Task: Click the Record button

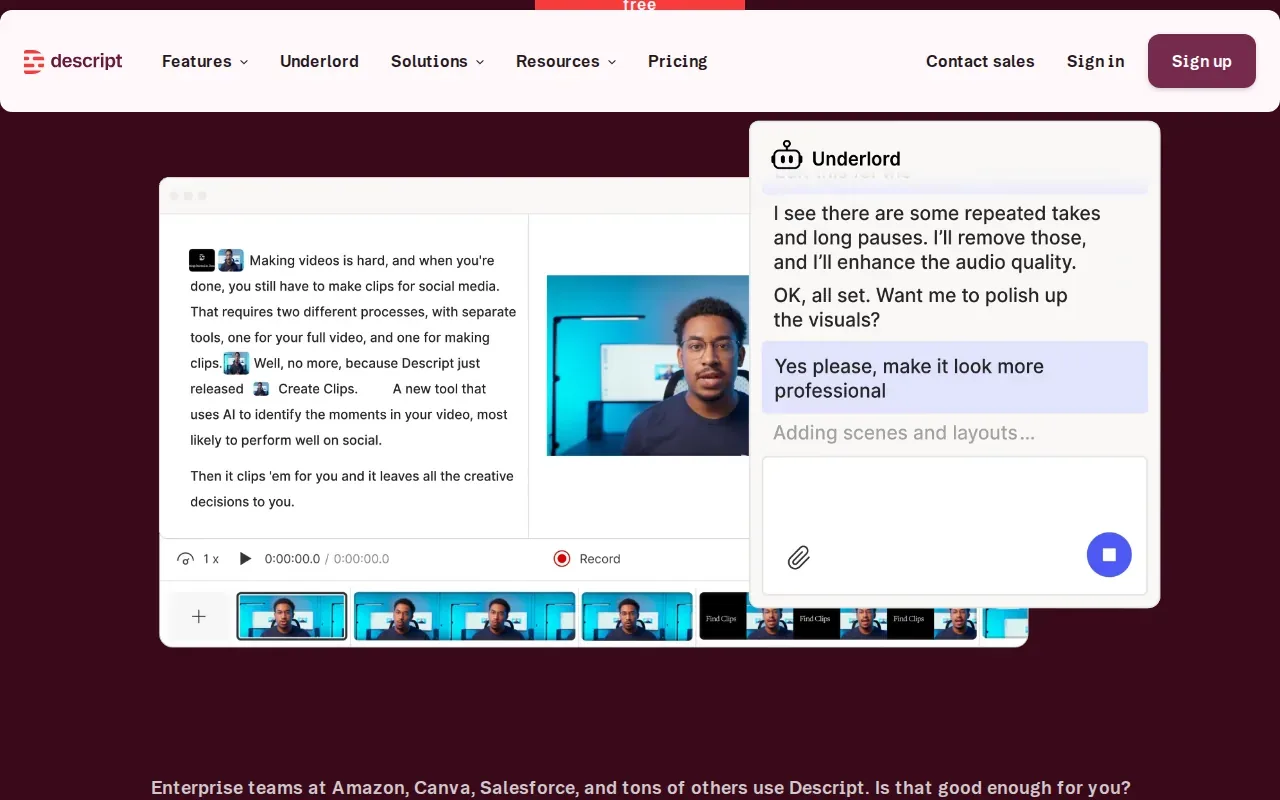Action: click(587, 559)
